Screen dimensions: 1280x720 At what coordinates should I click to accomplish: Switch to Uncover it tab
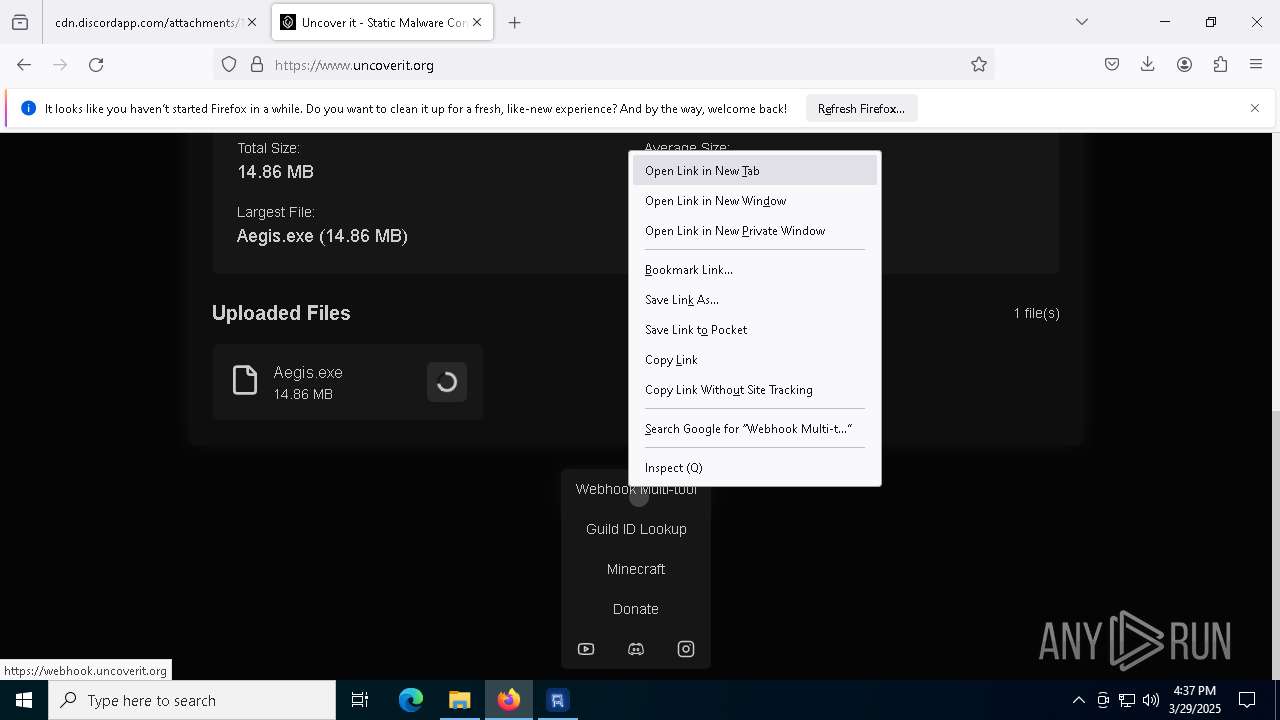point(382,22)
